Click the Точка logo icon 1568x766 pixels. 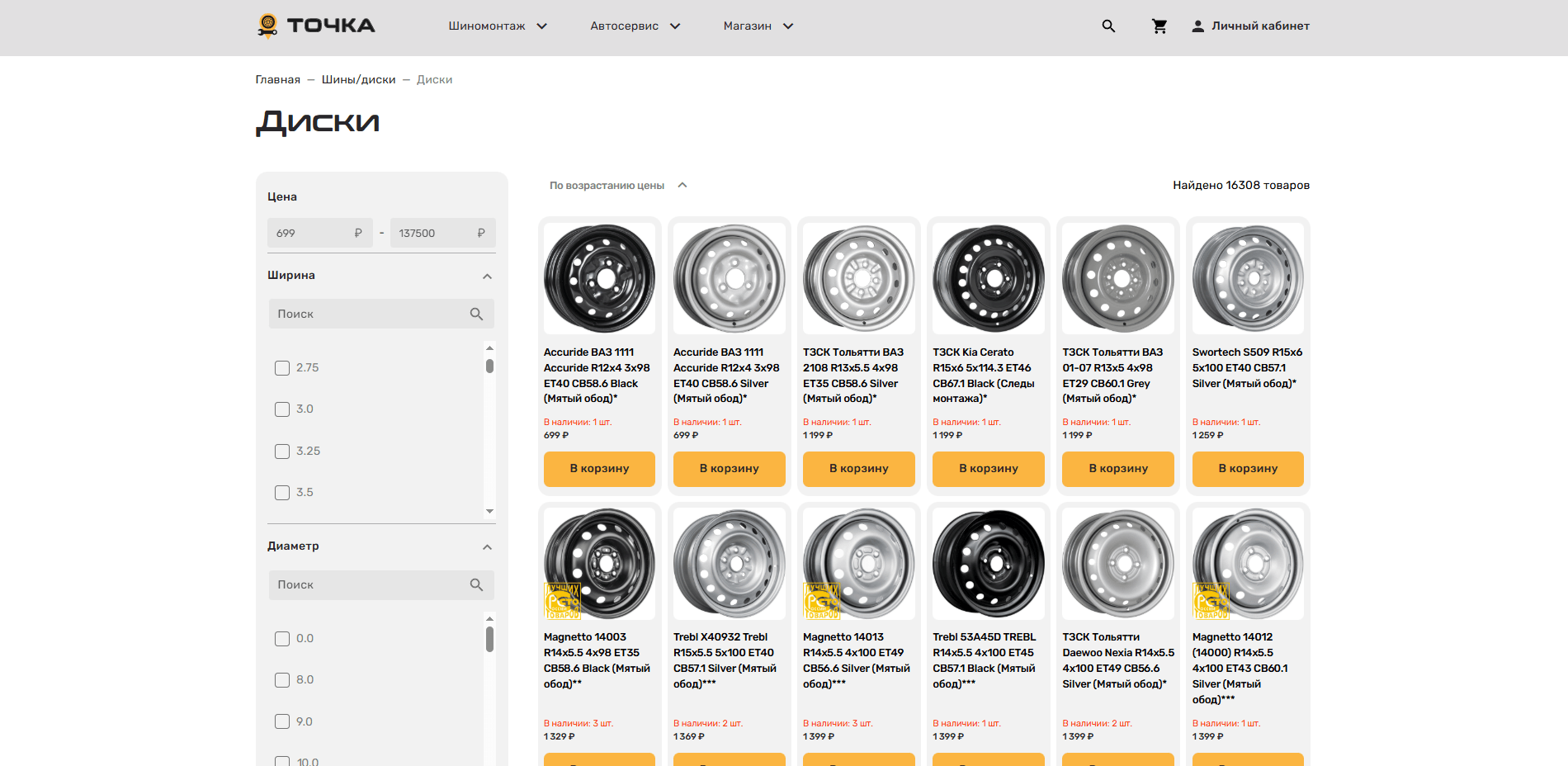267,26
